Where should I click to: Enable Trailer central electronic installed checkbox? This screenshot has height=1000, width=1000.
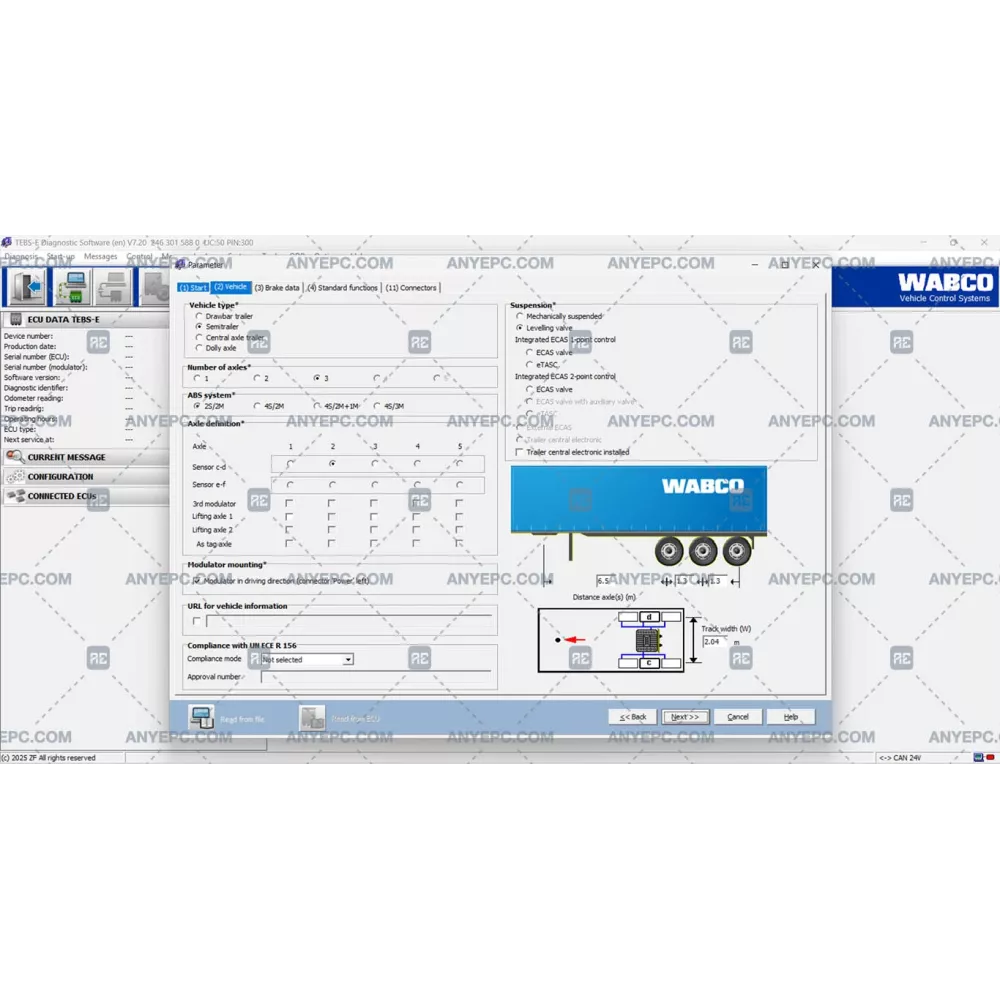518,452
